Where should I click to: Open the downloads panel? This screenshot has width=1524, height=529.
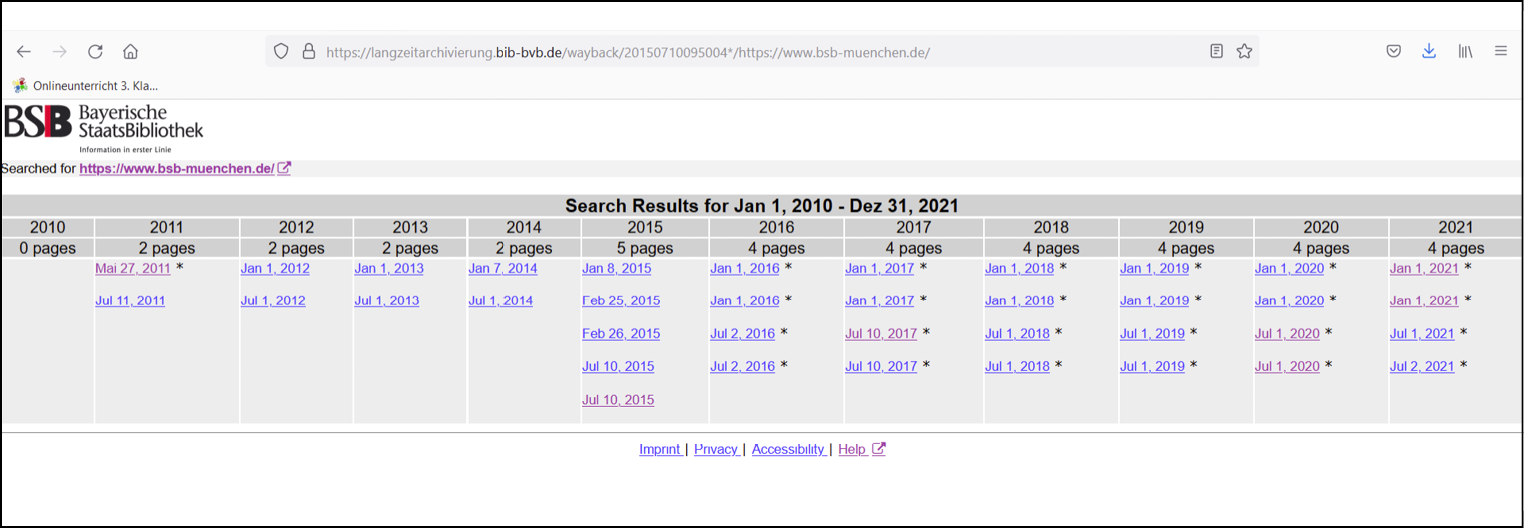click(1429, 51)
